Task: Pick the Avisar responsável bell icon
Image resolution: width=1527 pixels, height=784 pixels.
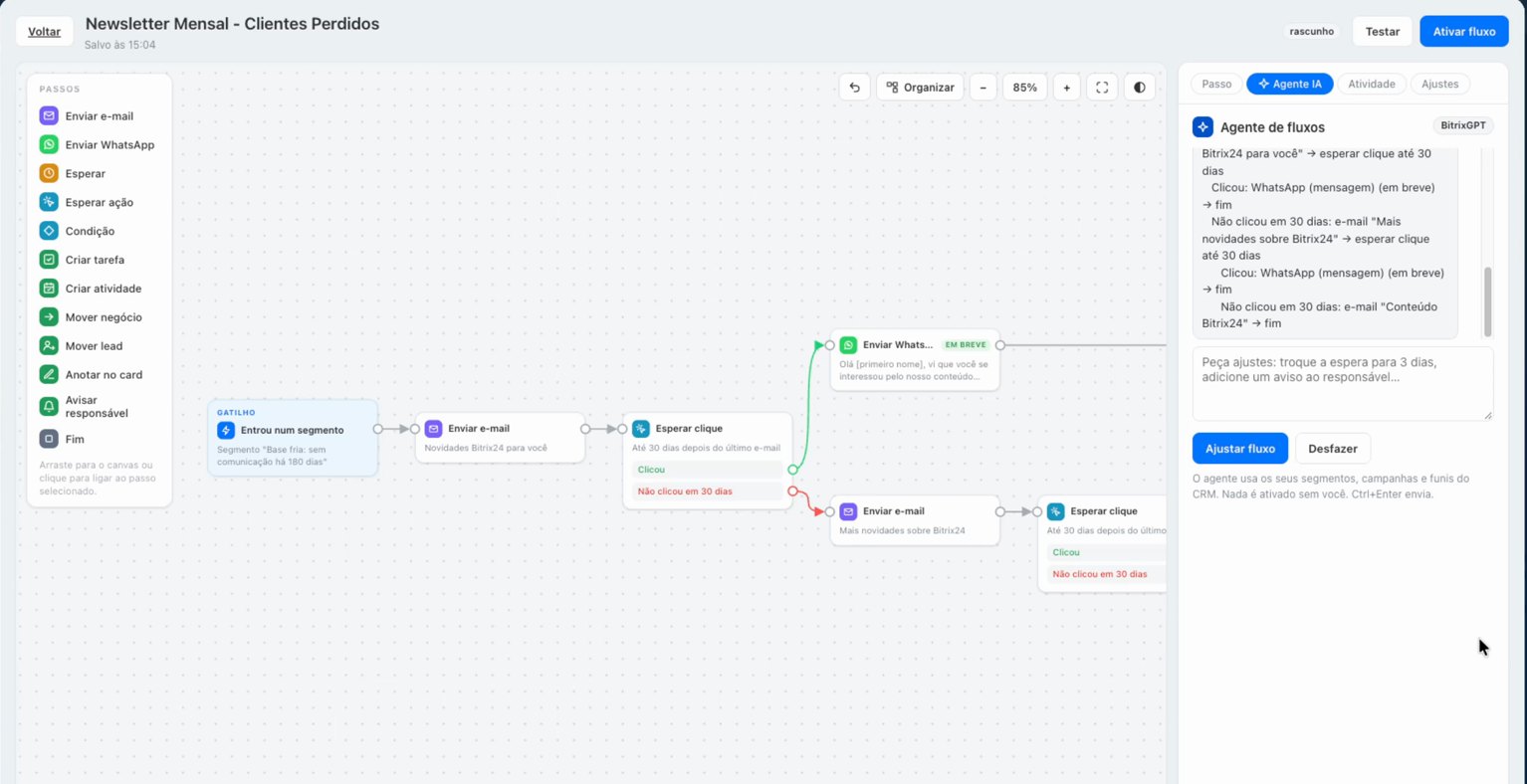Action: click(x=49, y=406)
